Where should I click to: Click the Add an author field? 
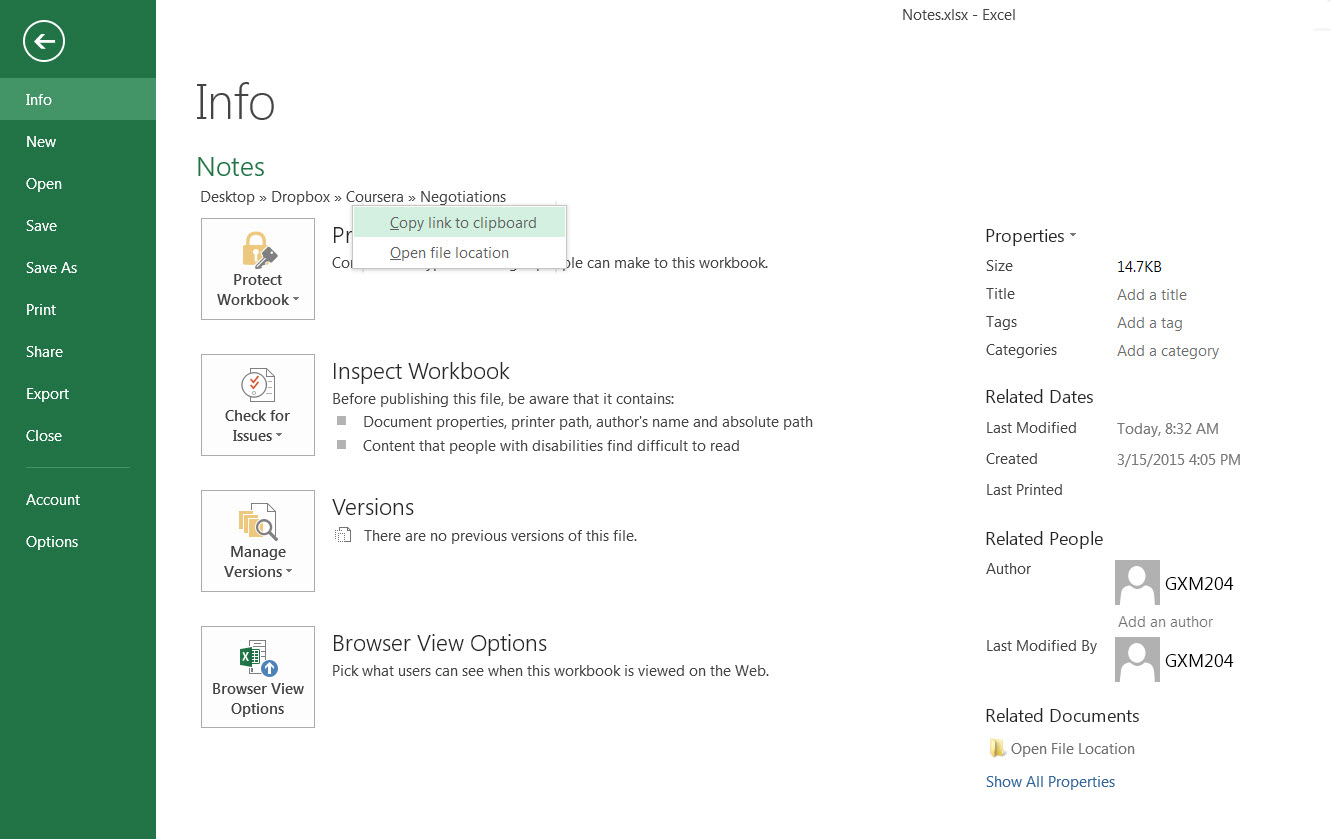click(x=1165, y=622)
